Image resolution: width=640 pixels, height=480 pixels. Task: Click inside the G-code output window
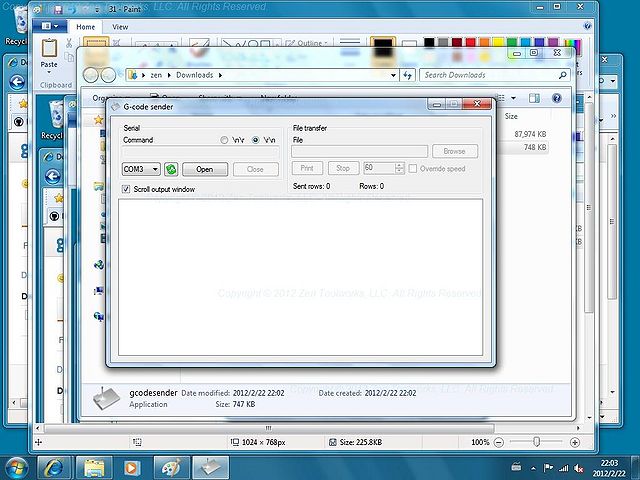[x=300, y=278]
